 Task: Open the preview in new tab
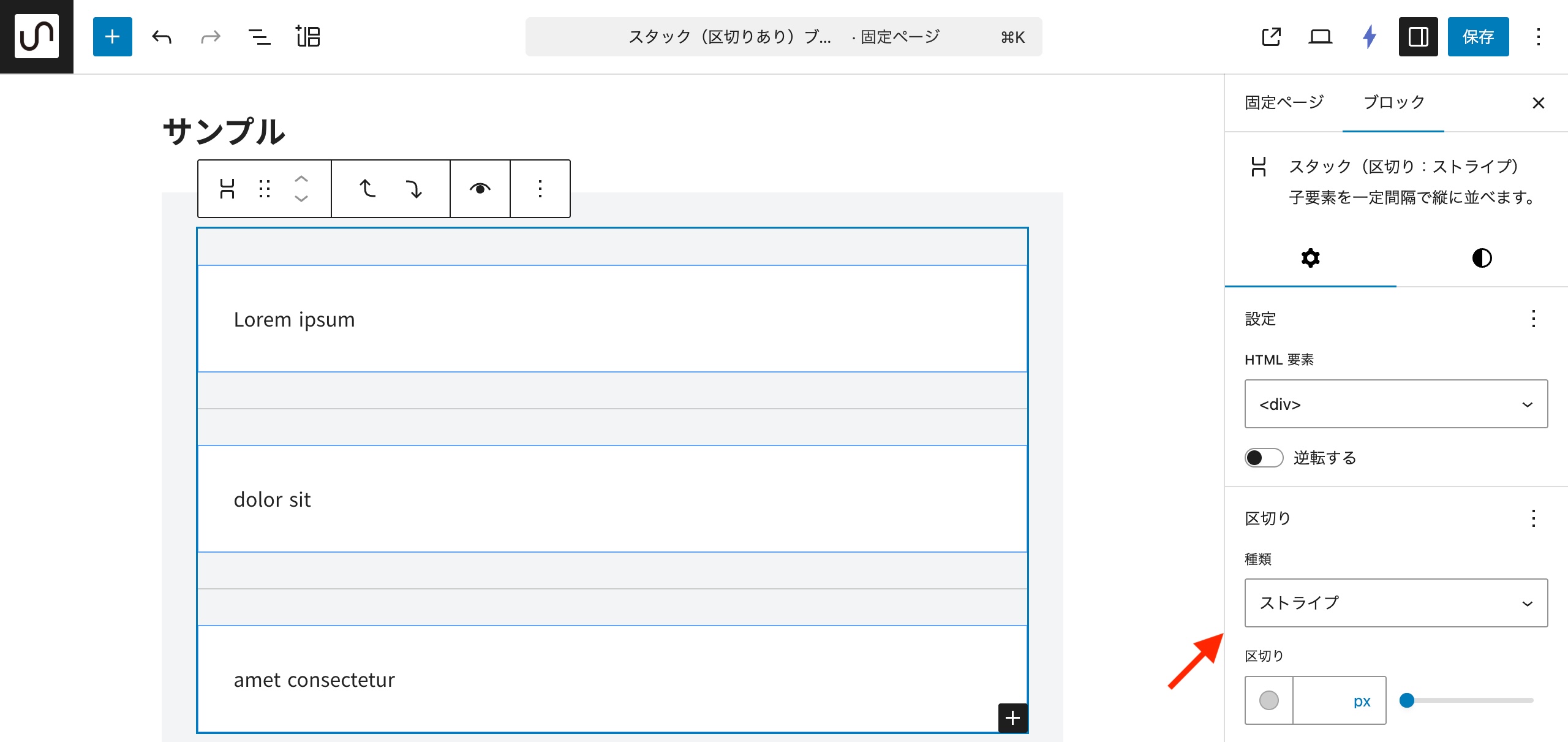[1271, 37]
